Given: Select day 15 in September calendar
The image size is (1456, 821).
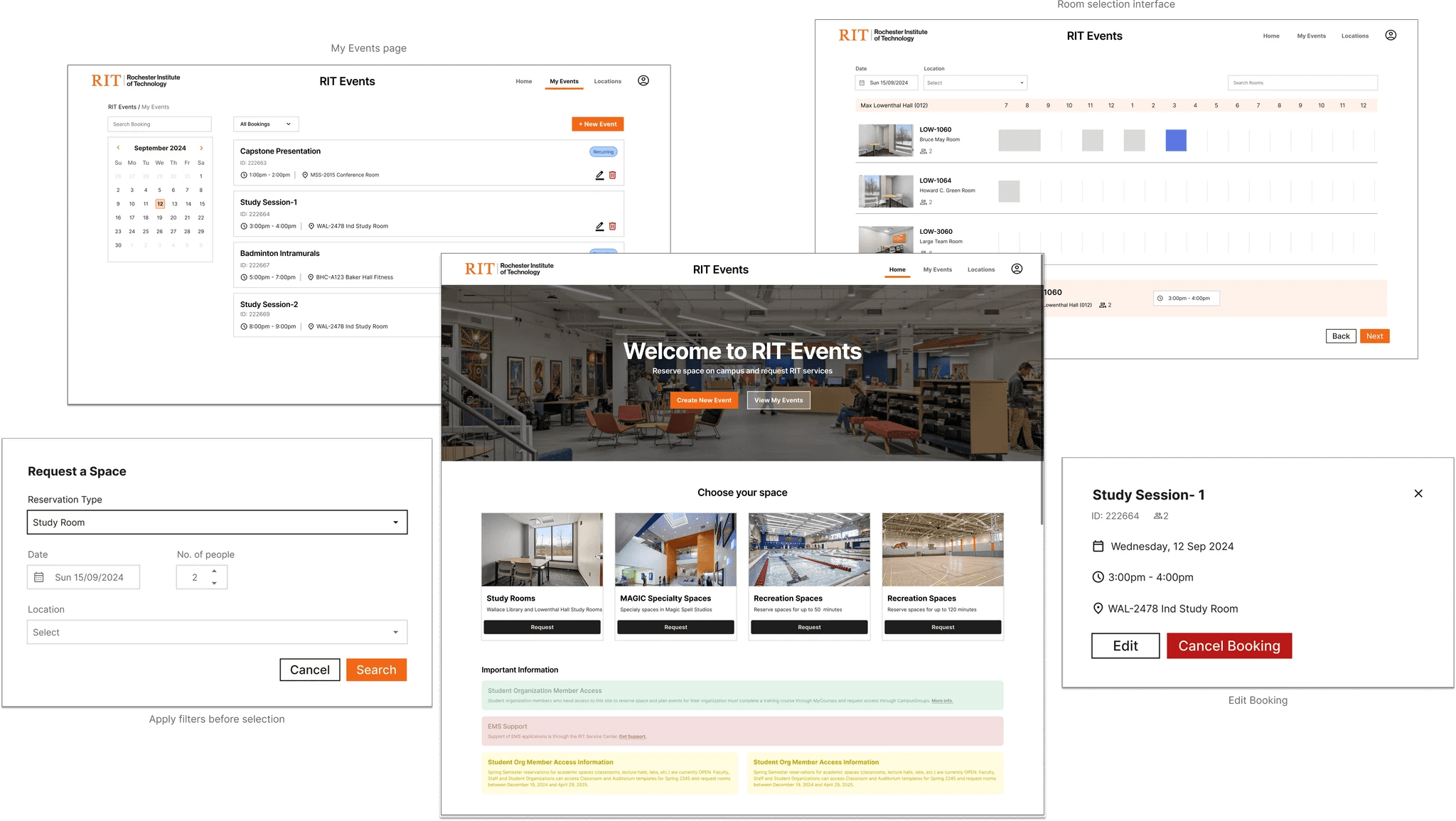Looking at the screenshot, I should pyautogui.click(x=202, y=203).
